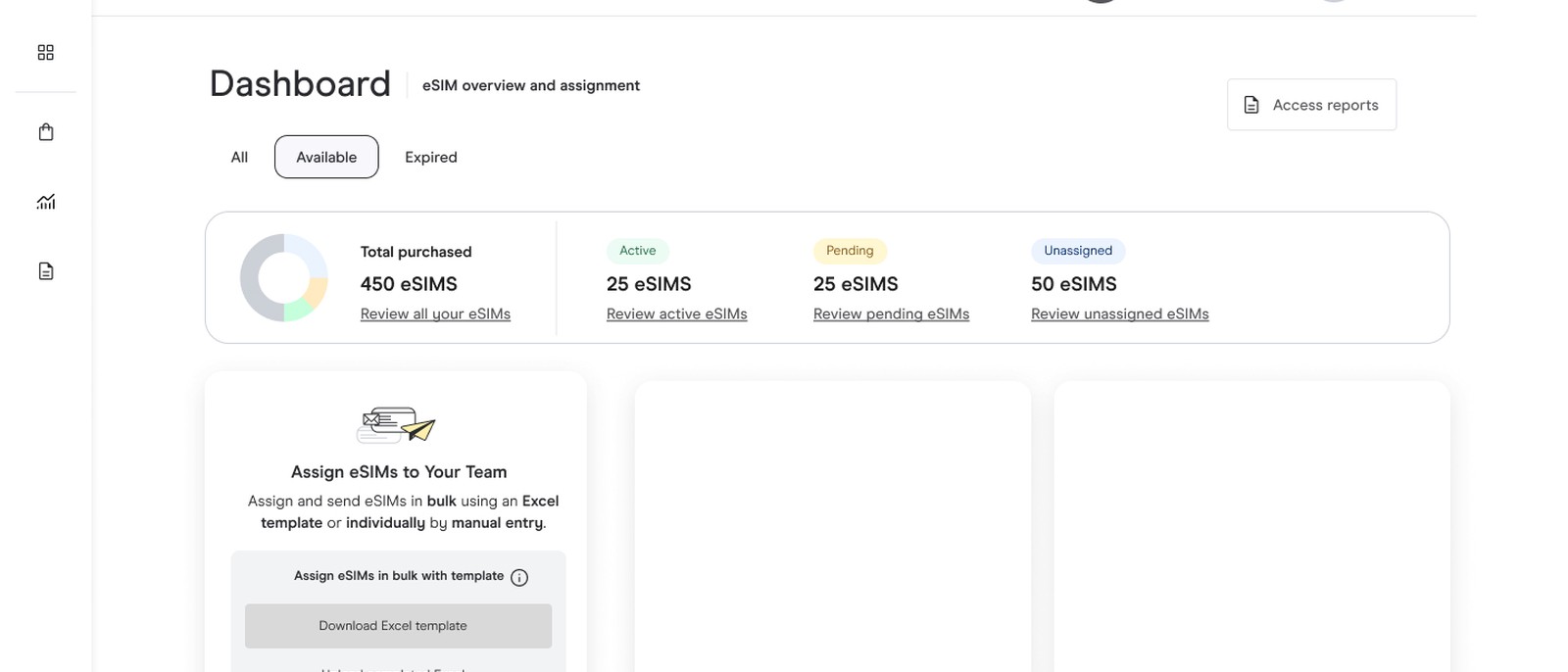The image size is (1568, 672).
Task: Go to Review unassigned eSIMs
Action: [x=1119, y=314]
